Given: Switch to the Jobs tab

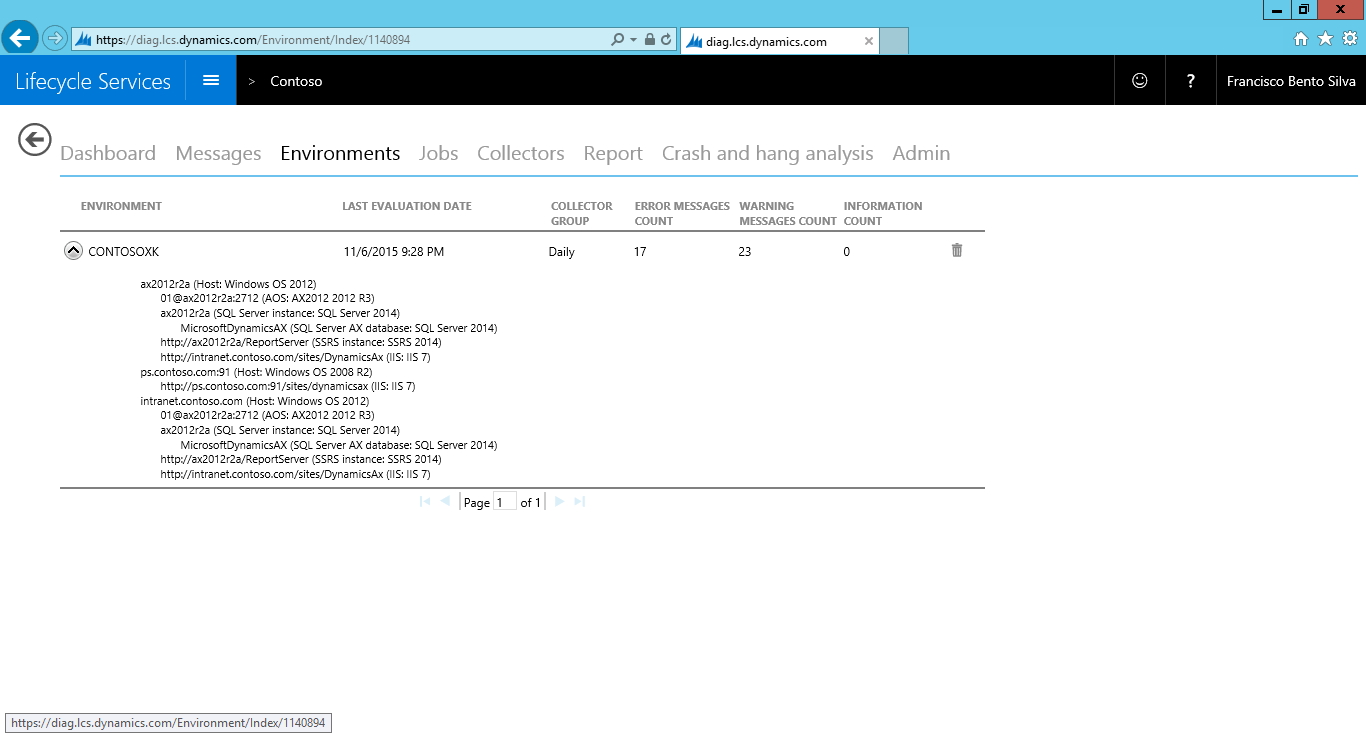Looking at the screenshot, I should pos(438,153).
